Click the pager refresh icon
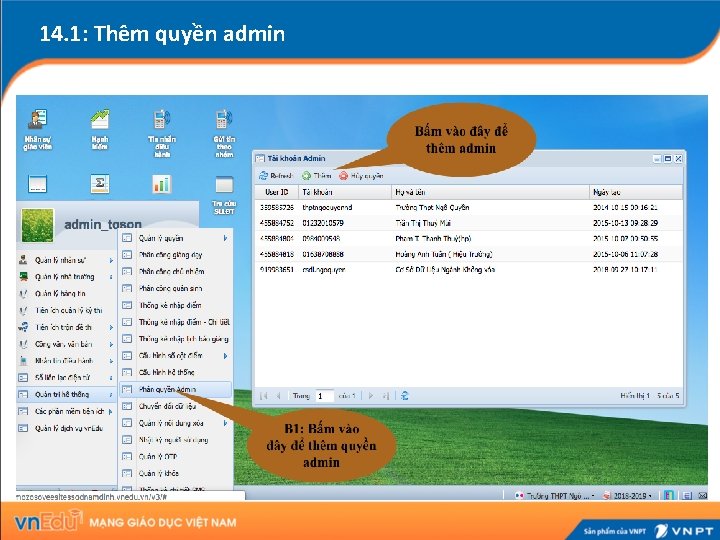The image size is (720, 540). click(x=405, y=396)
